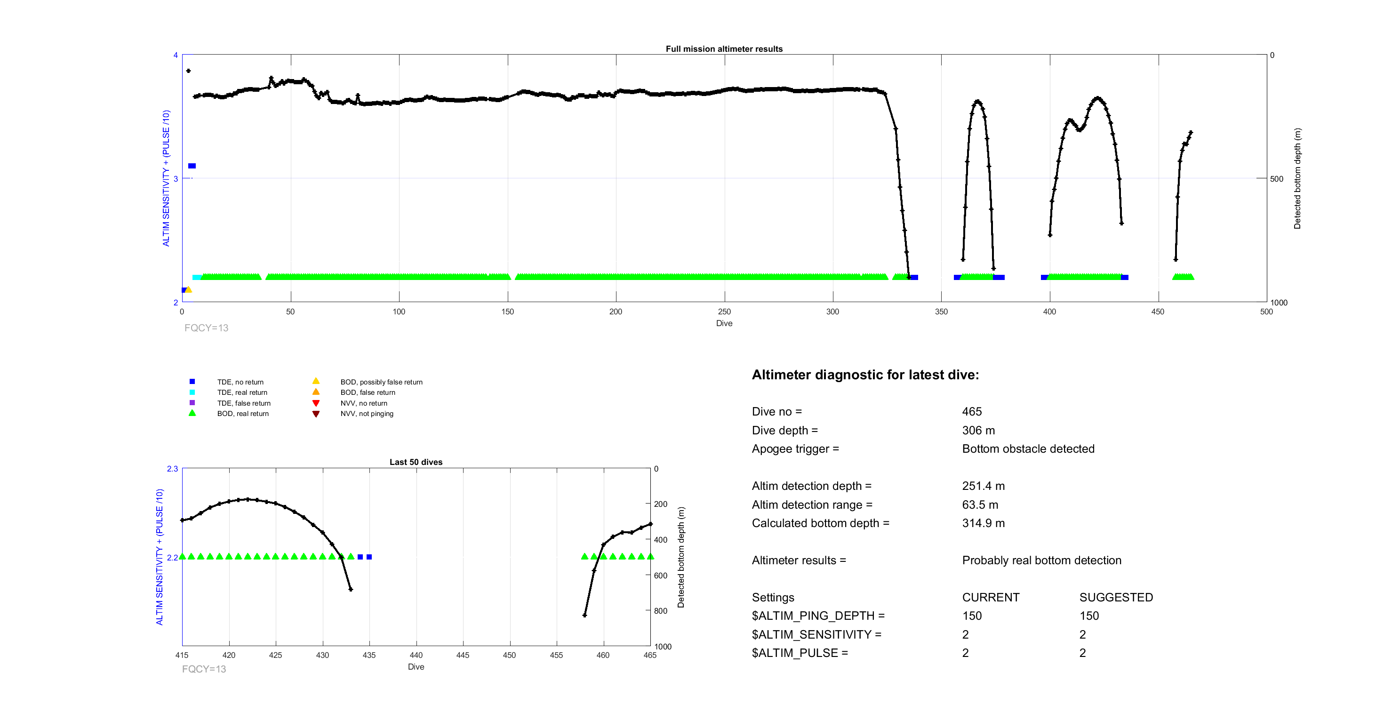Viewport: 1400px width, 726px height.
Task: Click the 'Full mission altimeter results' chart title
Action: coord(724,48)
